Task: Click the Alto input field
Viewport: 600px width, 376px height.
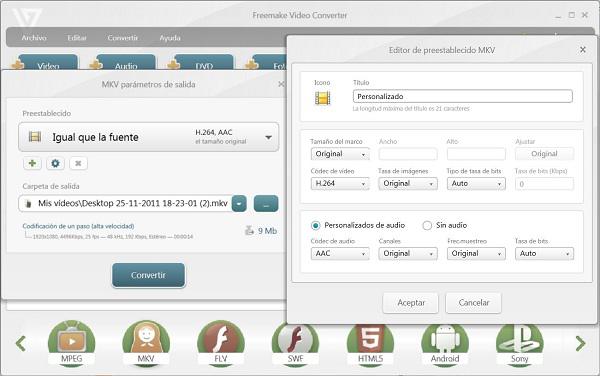Action: [476, 154]
